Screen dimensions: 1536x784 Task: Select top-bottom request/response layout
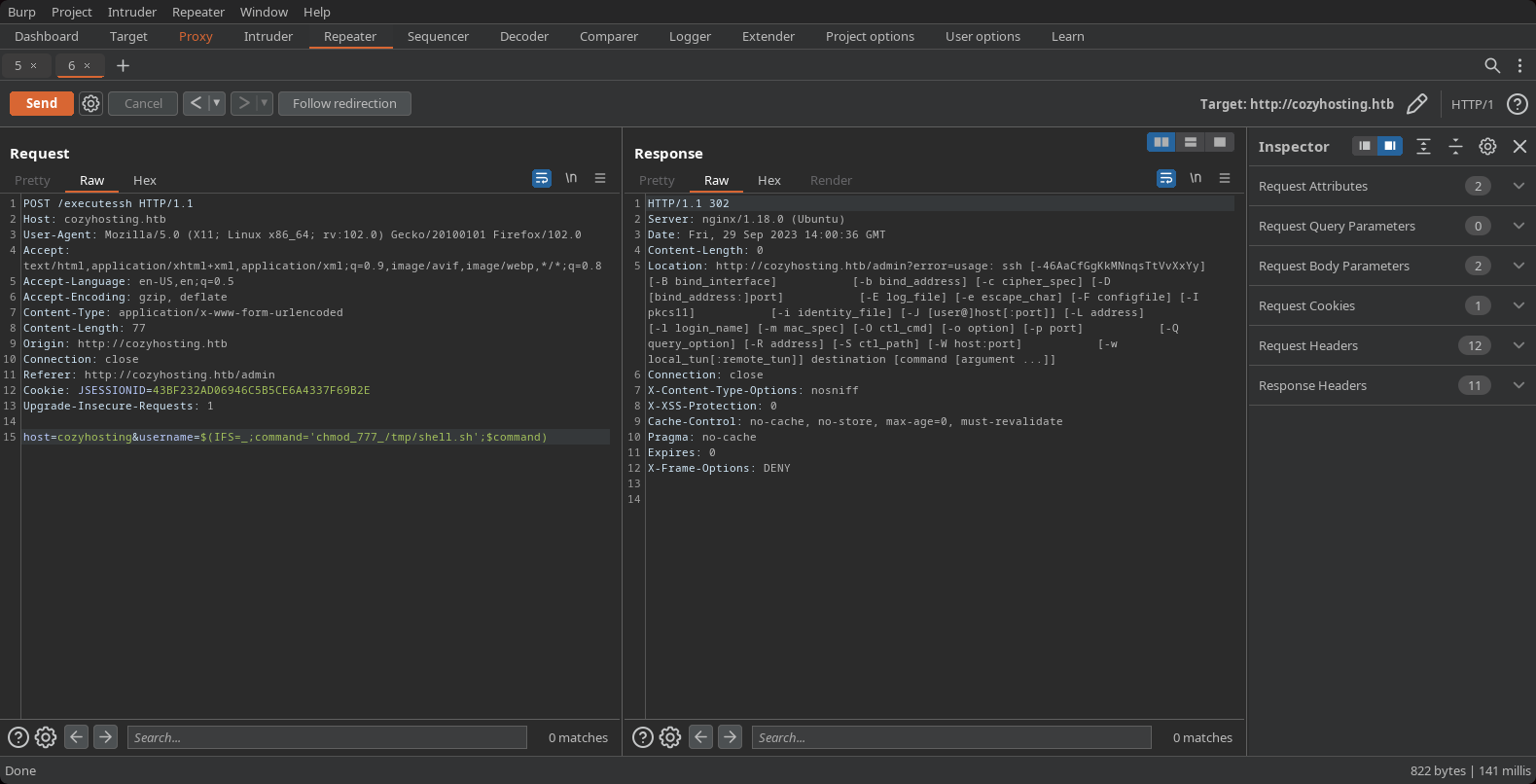(1191, 142)
